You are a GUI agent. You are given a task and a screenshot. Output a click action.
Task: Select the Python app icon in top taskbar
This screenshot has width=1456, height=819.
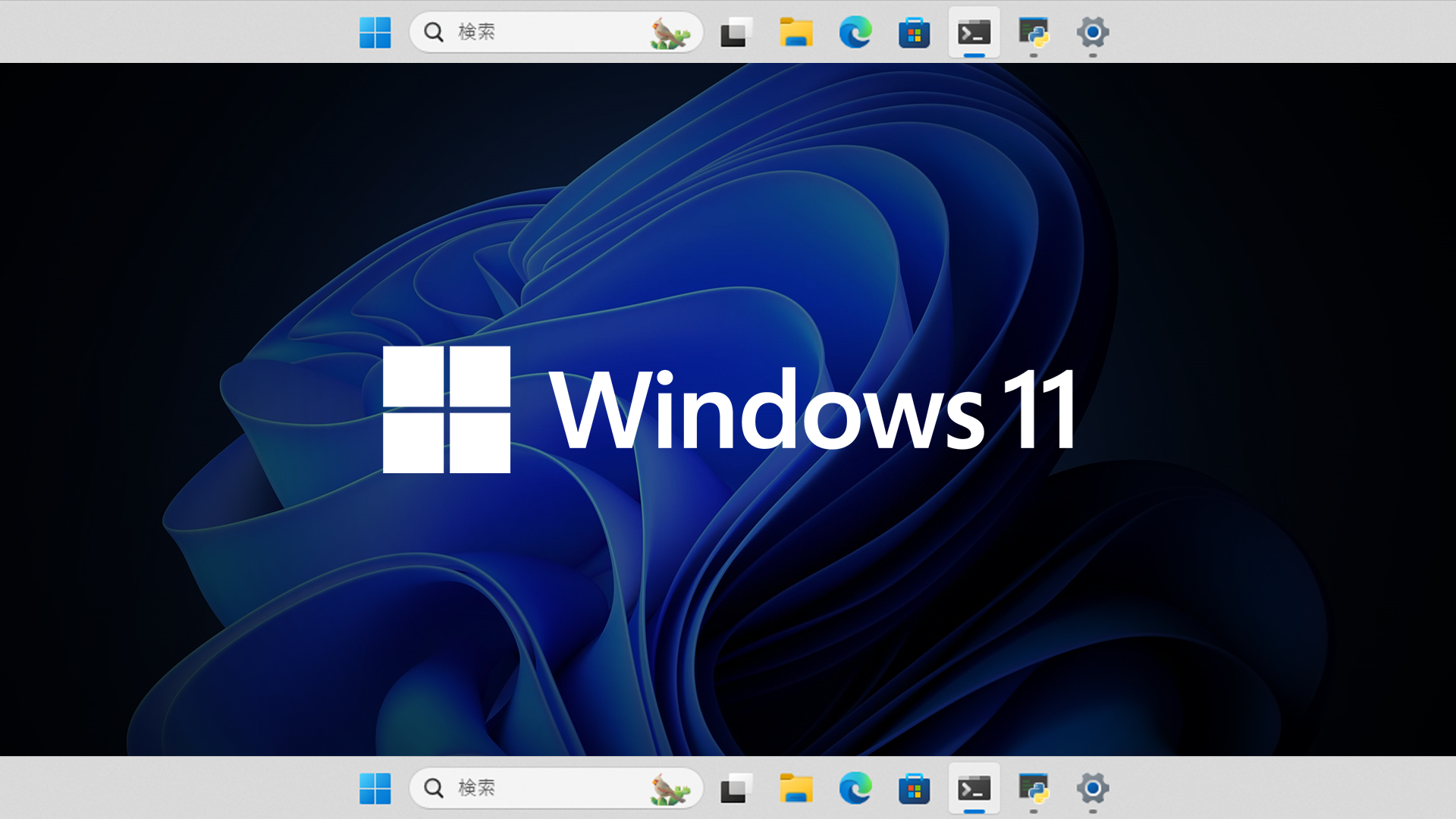tap(1034, 33)
